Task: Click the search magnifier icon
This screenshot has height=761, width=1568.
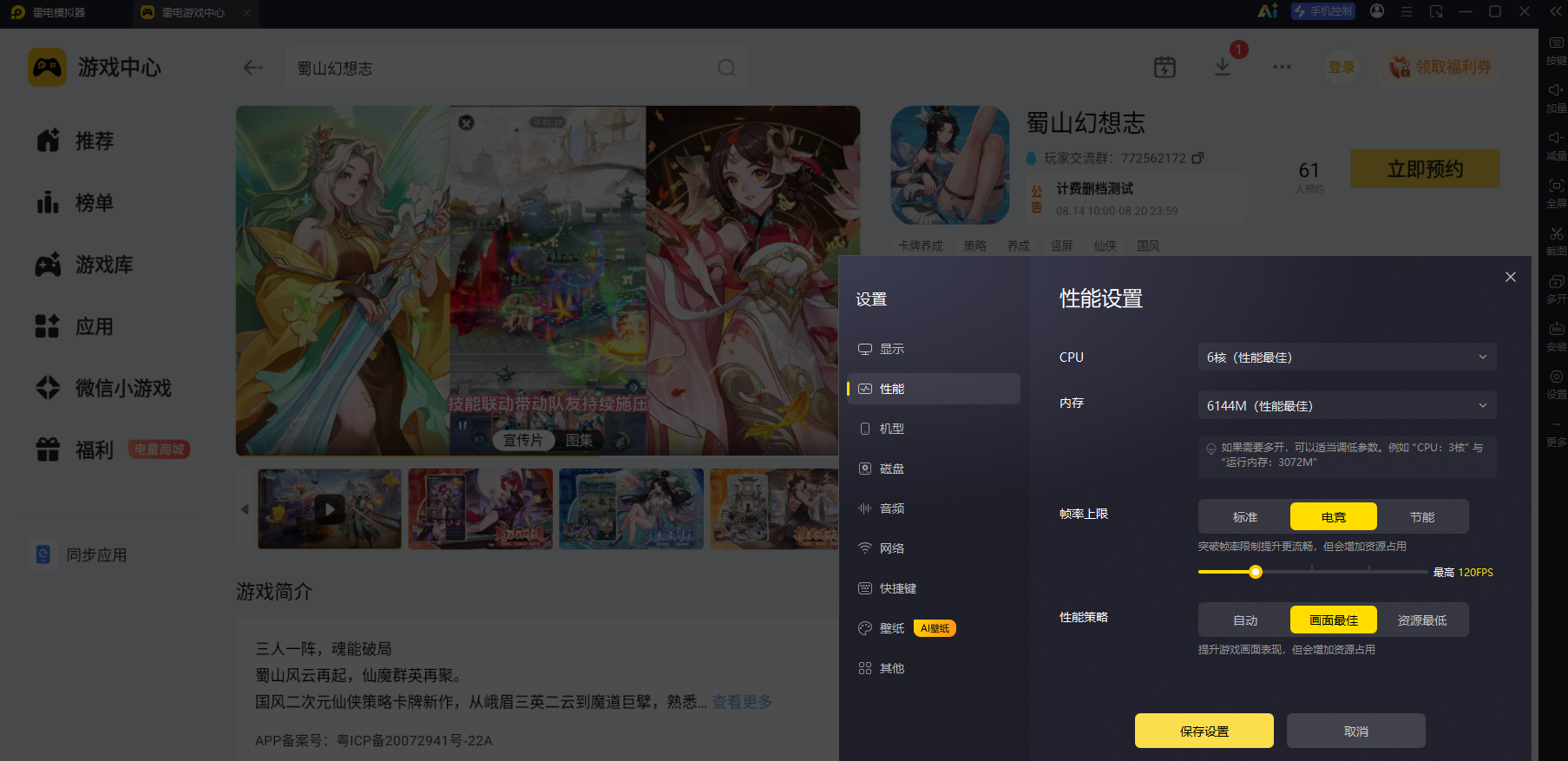Action: (726, 68)
